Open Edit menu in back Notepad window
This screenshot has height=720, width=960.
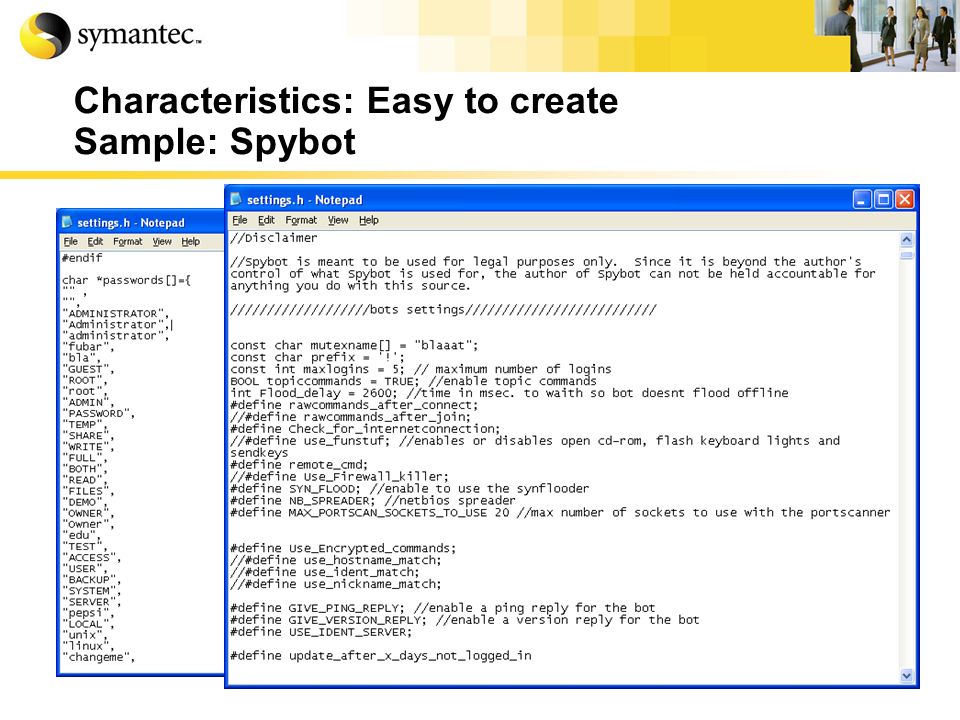[95, 242]
